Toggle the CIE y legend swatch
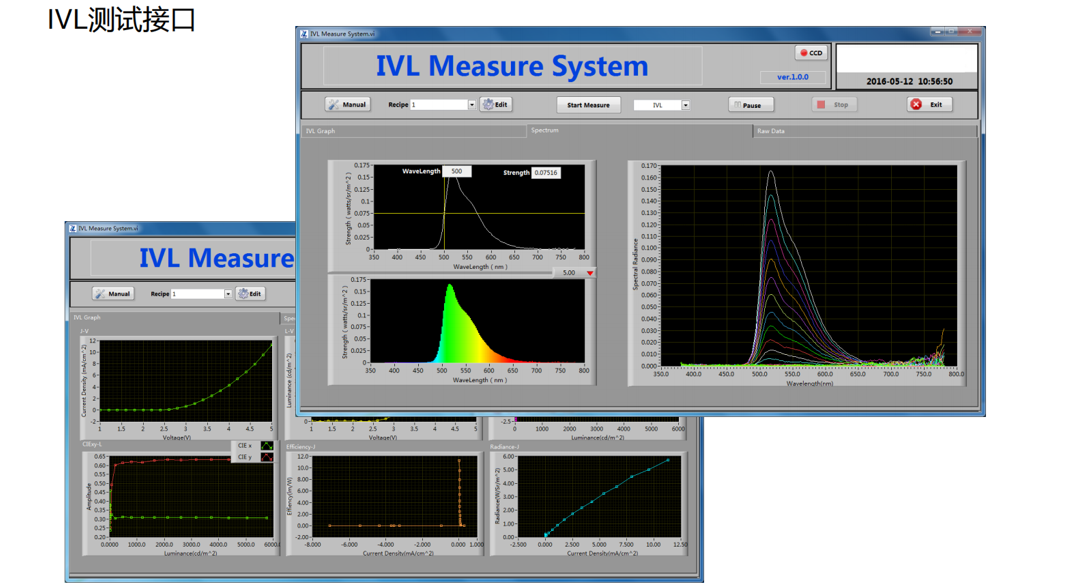 (x=267, y=457)
